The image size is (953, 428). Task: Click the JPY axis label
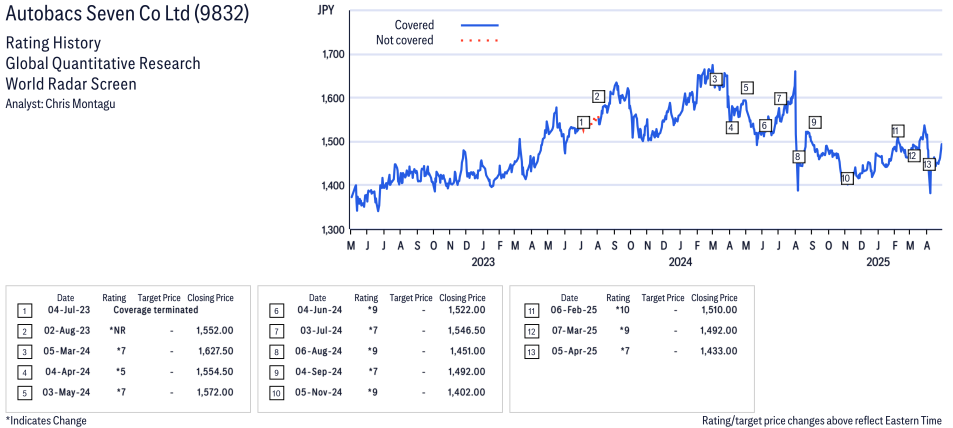pyautogui.click(x=328, y=10)
